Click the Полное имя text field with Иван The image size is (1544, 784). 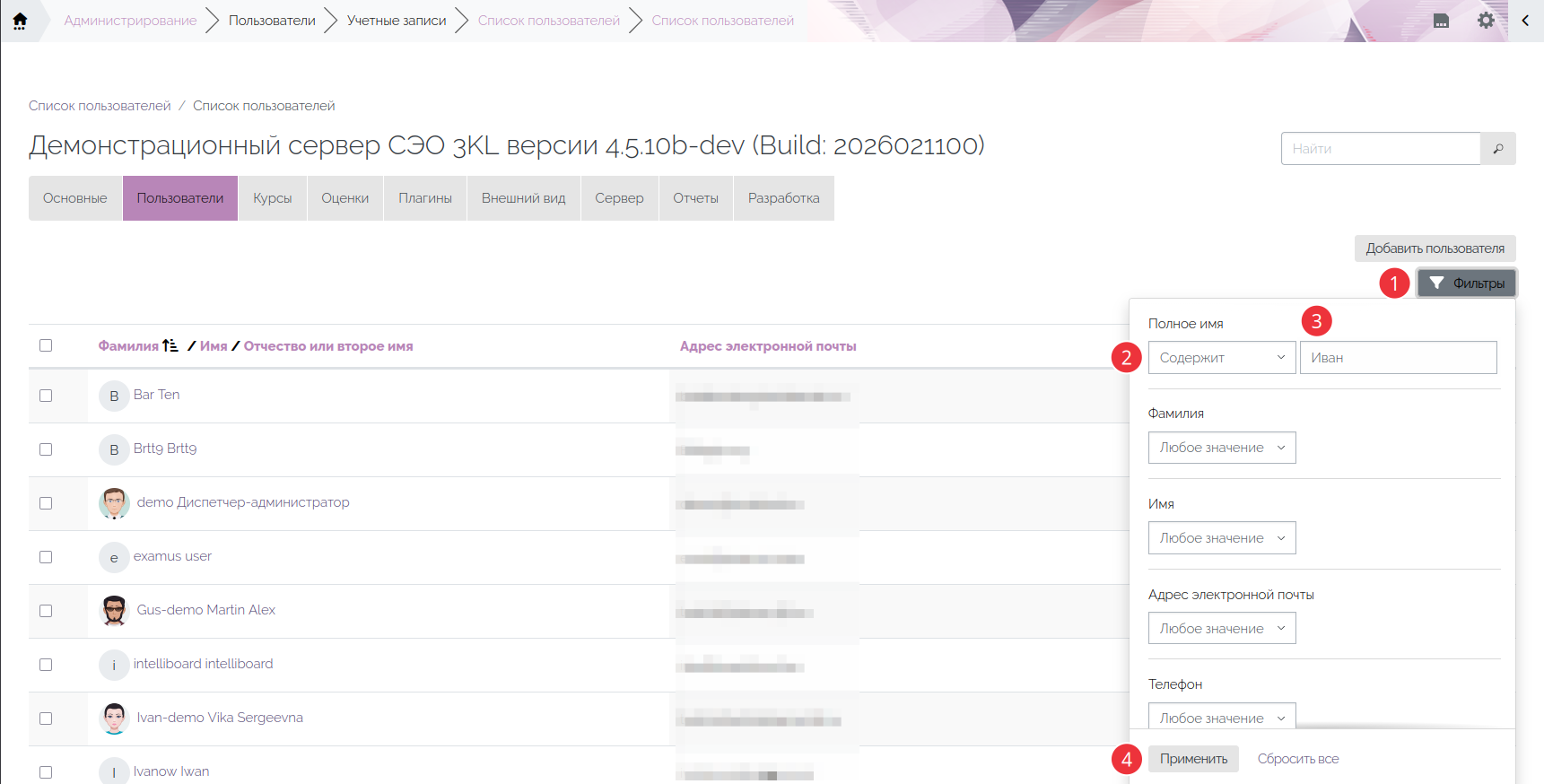(1398, 358)
